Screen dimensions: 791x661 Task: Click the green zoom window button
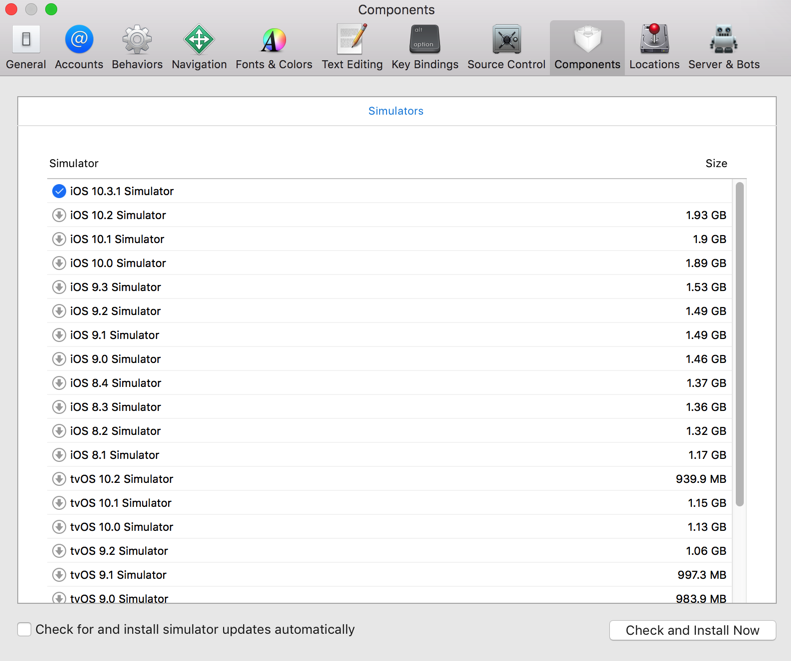(51, 9)
